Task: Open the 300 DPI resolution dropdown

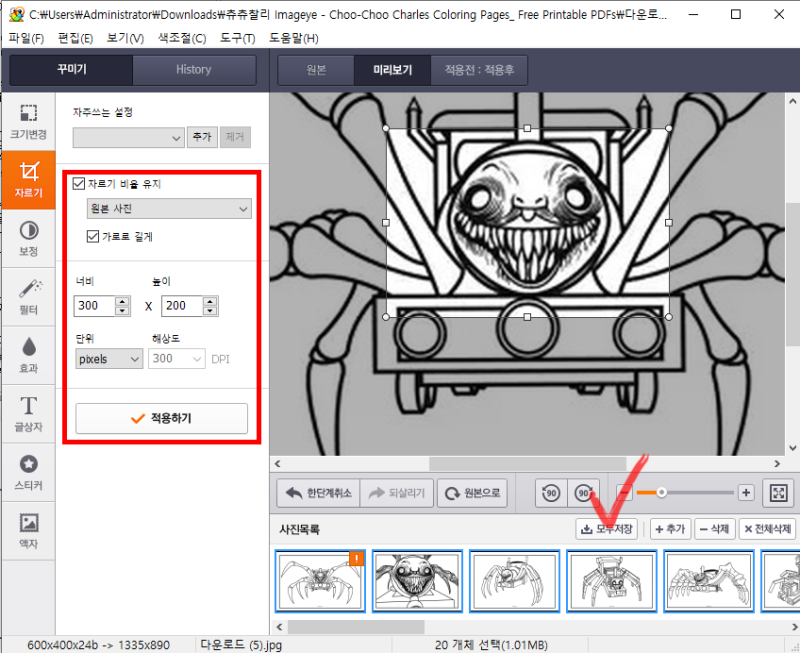Action: (x=177, y=359)
